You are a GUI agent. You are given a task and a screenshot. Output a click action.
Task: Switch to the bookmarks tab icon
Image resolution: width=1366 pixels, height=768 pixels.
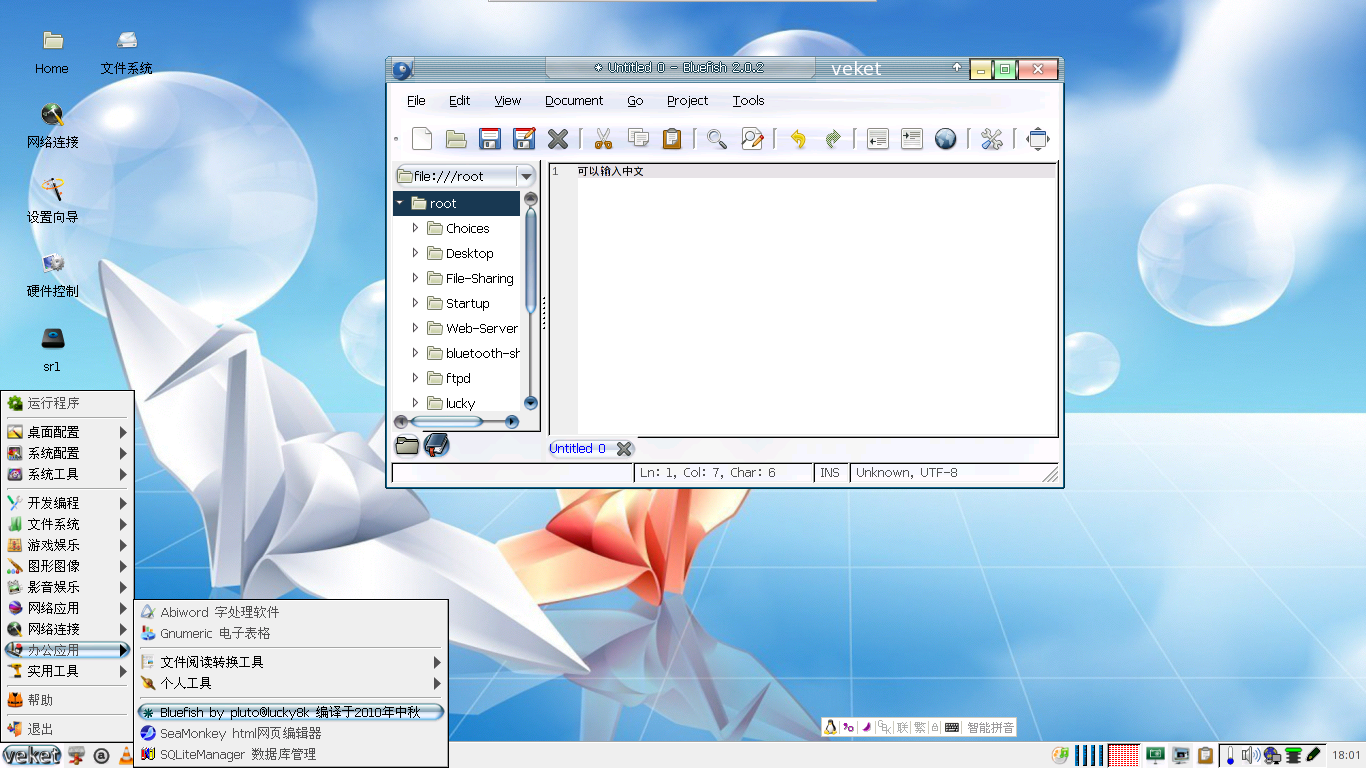coord(436,445)
